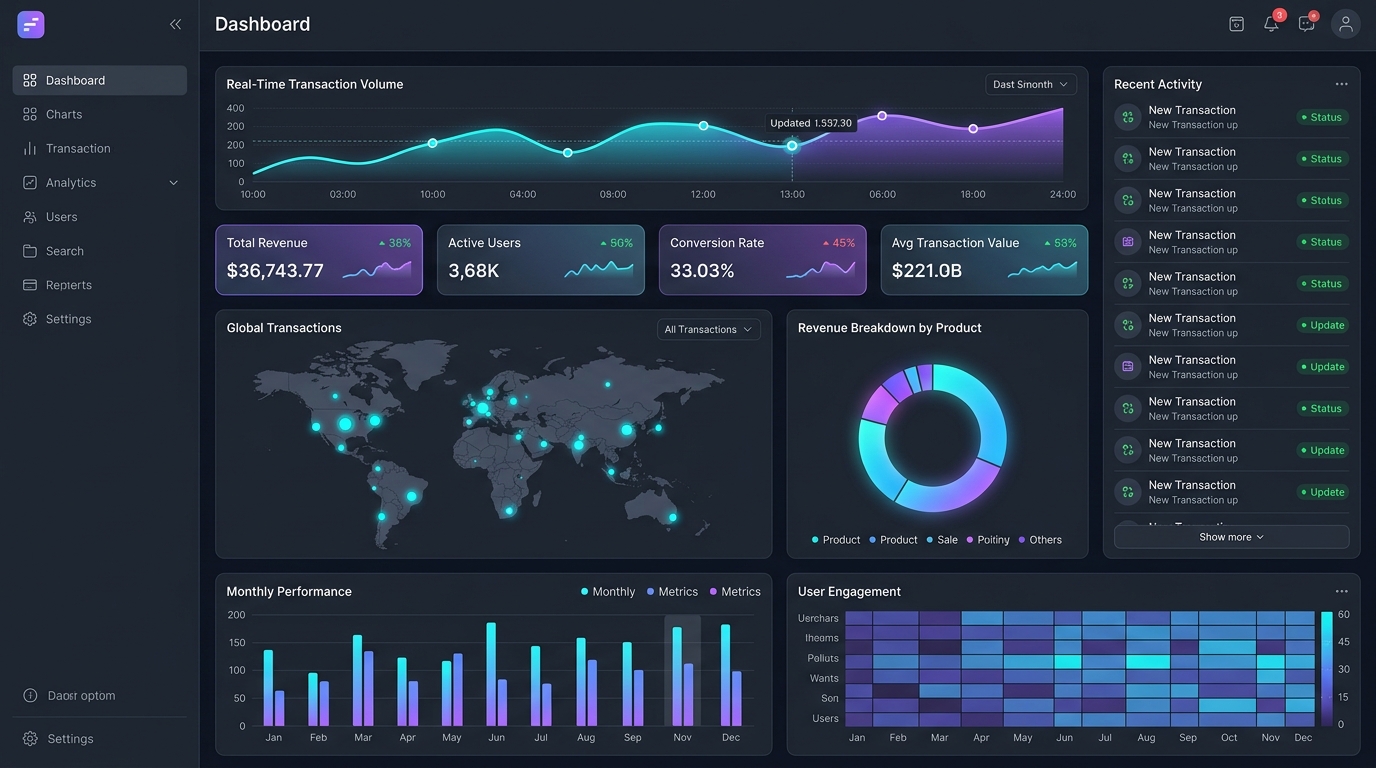The width and height of the screenshot is (1376, 768).
Task: Open Recent Activity three-dot options
Action: pyautogui.click(x=1341, y=84)
